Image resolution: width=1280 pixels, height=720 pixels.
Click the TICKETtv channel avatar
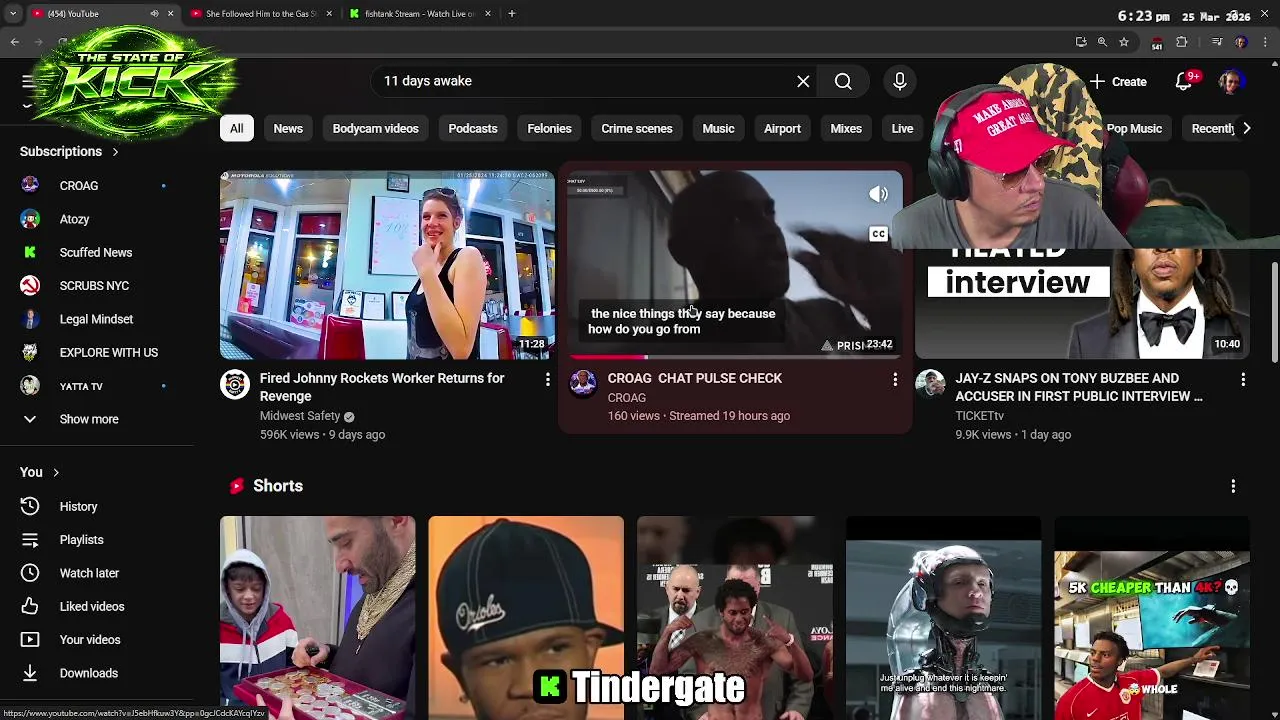931,385
